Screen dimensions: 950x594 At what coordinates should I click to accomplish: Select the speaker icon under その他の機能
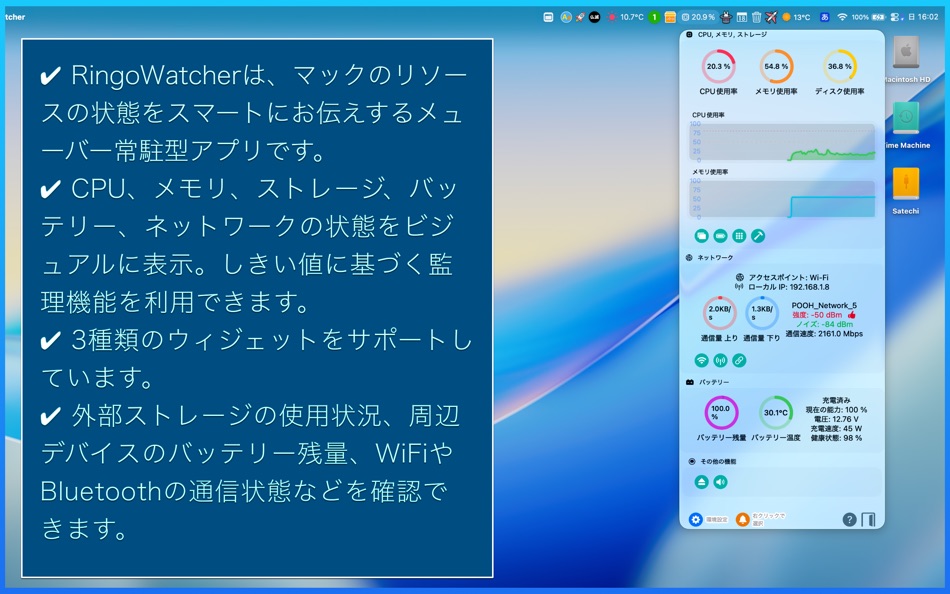720,481
